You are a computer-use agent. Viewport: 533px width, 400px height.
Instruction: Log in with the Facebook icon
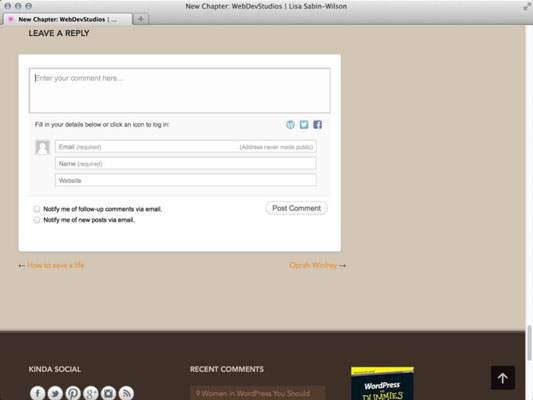[x=317, y=125]
